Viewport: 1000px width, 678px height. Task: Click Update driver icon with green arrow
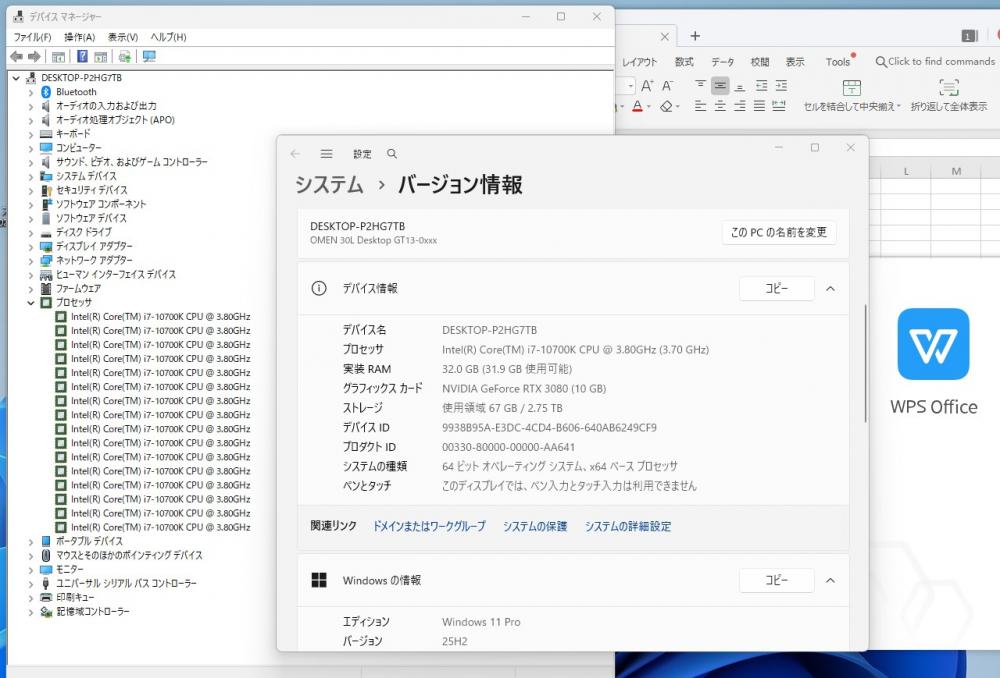(124, 57)
